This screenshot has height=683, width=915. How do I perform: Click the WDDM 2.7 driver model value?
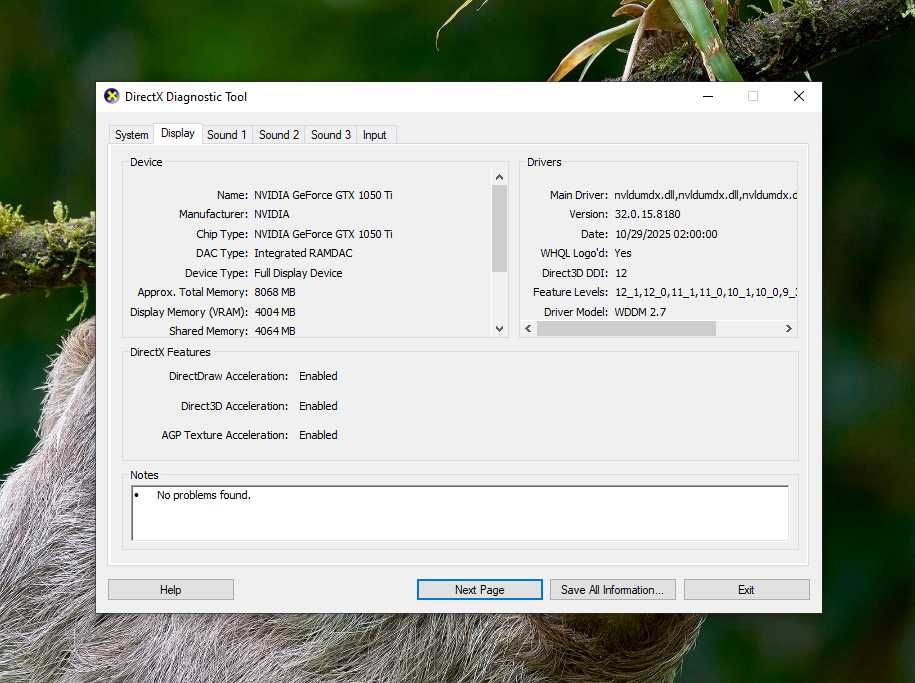click(640, 312)
